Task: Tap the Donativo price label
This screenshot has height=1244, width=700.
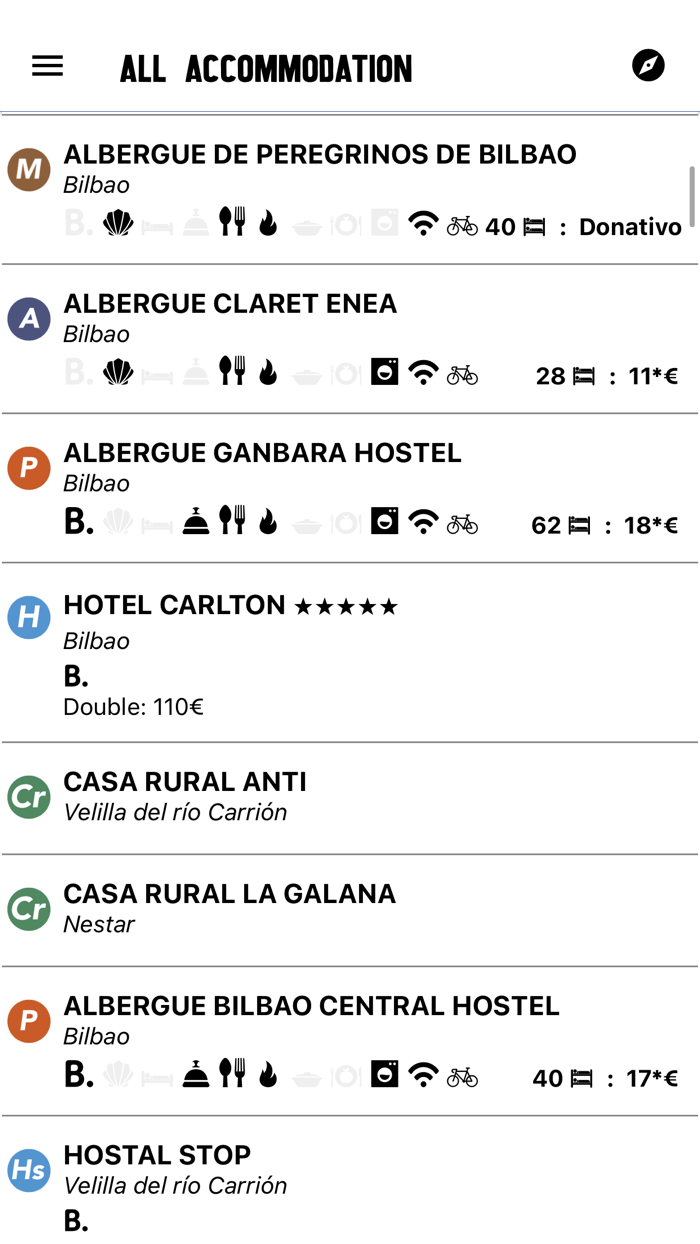Action: (x=630, y=227)
